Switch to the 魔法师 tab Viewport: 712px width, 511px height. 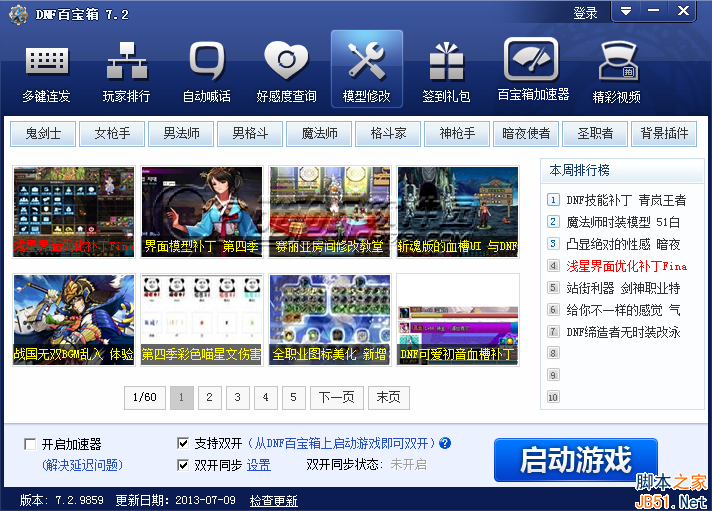pos(319,134)
